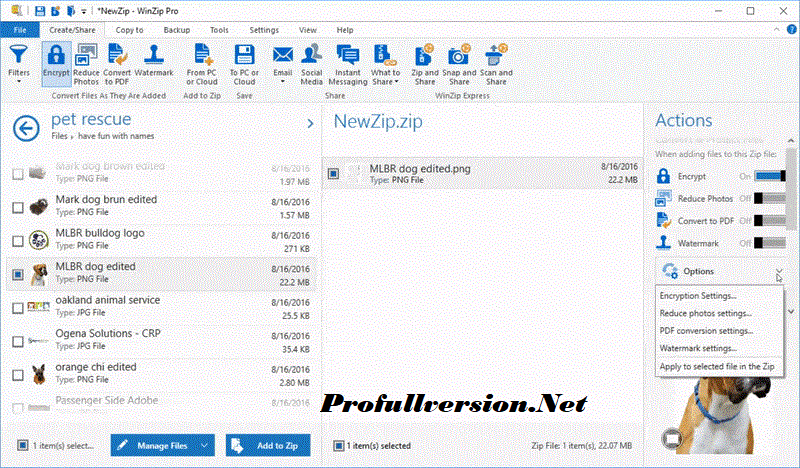The image size is (800, 468).
Task: Choose Encryption Settings... menu entry
Action: [x=719, y=295]
